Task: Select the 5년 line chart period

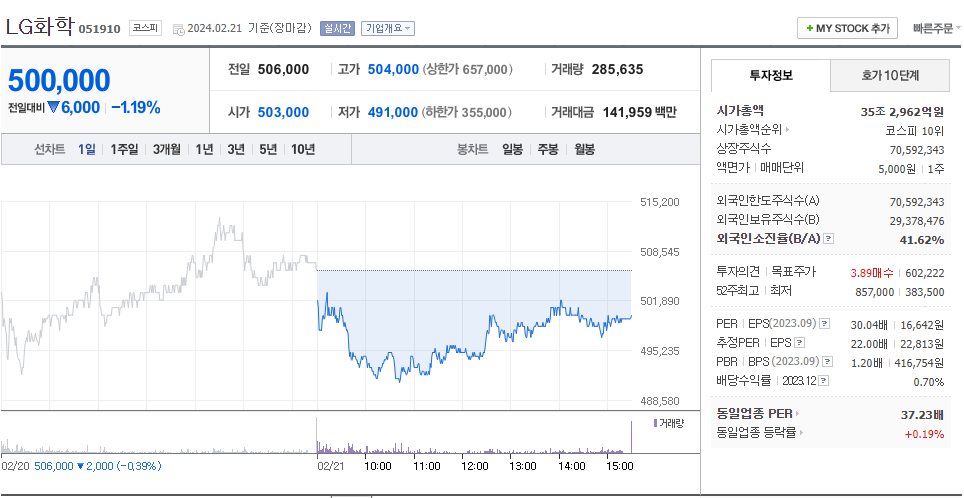Action: (x=268, y=149)
